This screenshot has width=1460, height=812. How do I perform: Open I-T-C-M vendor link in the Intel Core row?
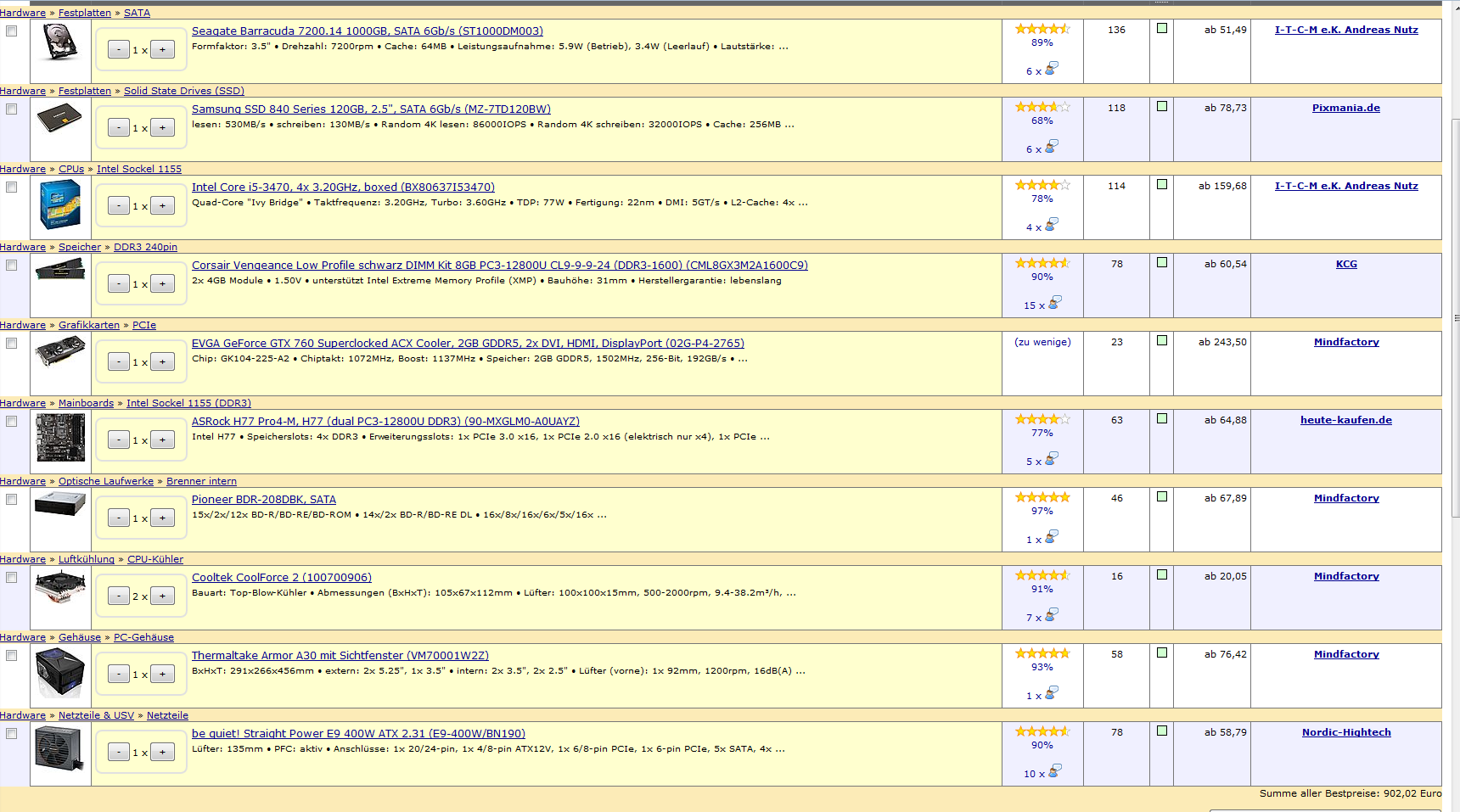pyautogui.click(x=1346, y=186)
